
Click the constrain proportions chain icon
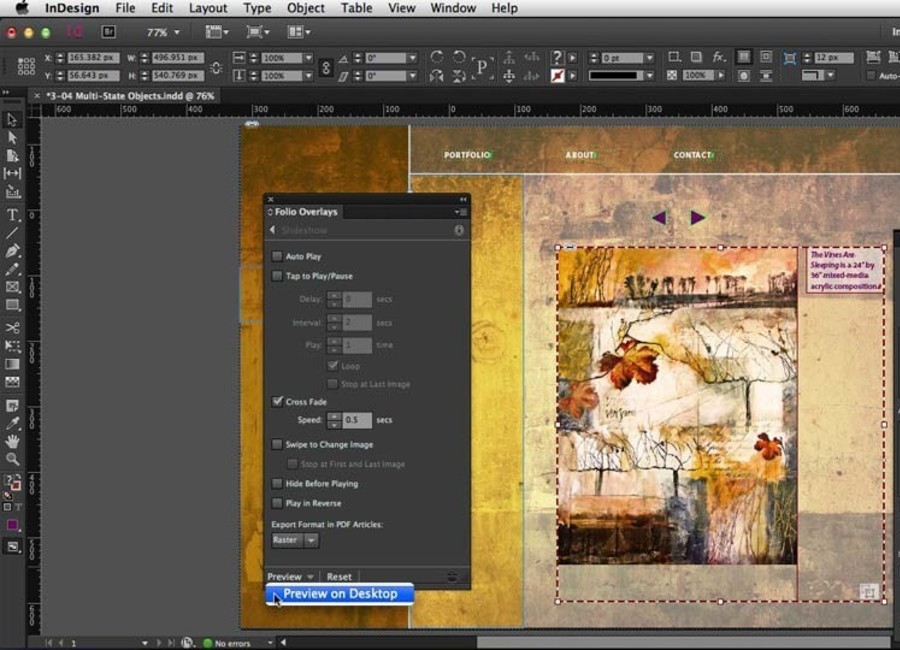pos(325,67)
